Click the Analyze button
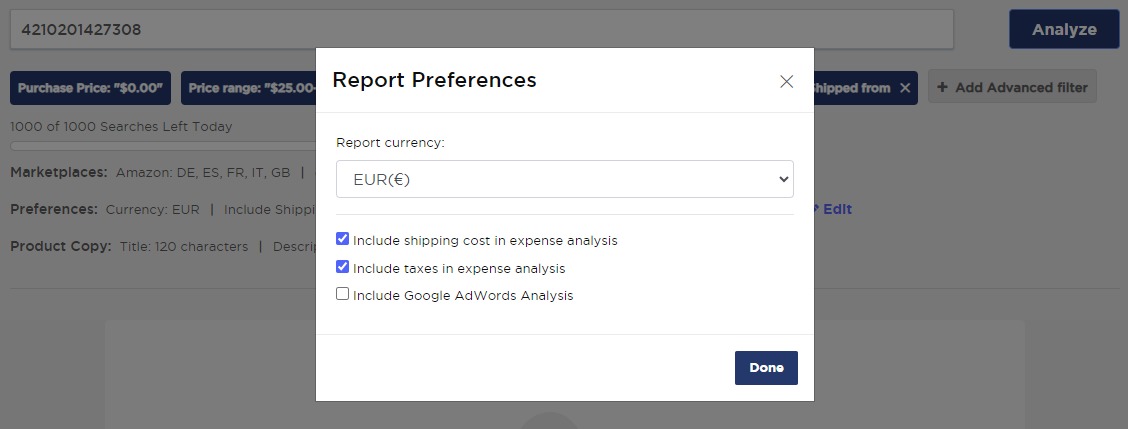This screenshot has height=429, width=1128. (x=1063, y=30)
